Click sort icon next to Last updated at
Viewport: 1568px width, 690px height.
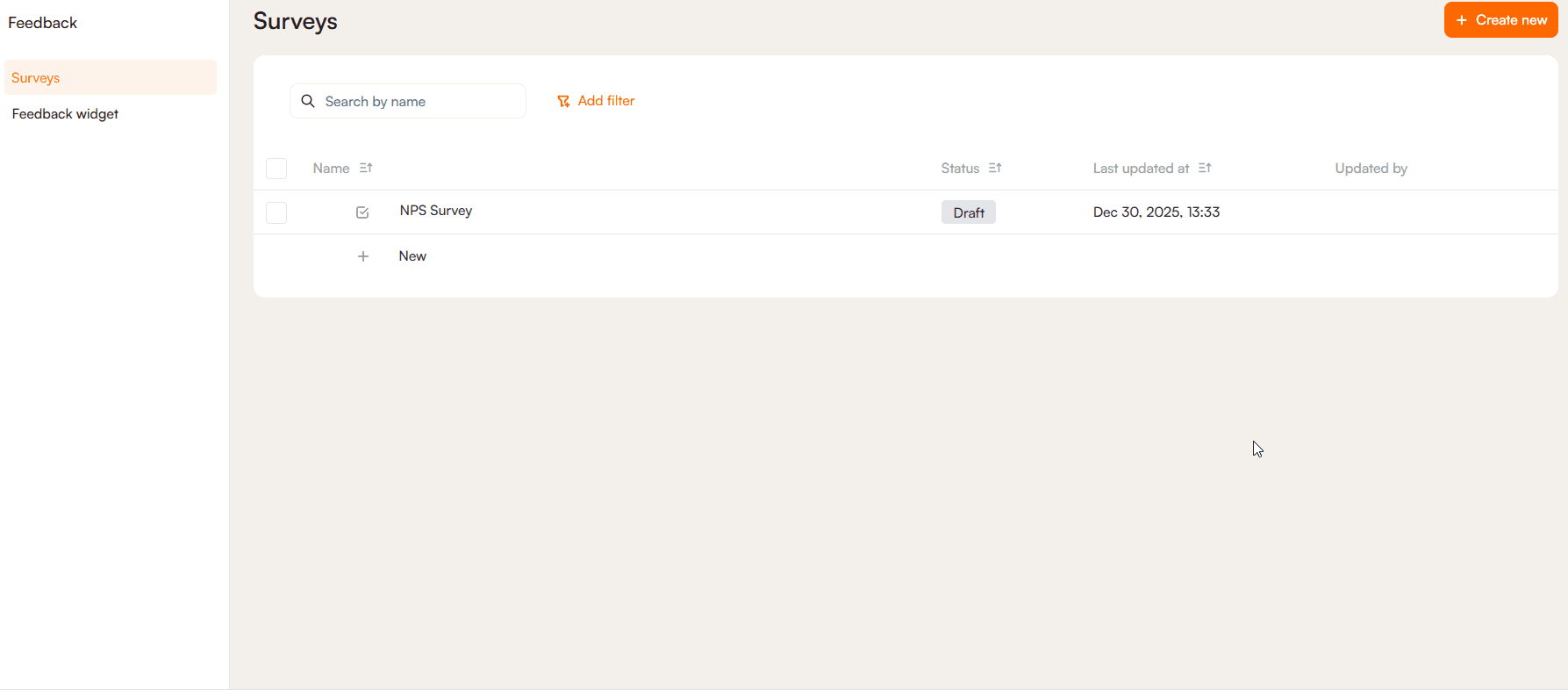pos(1205,168)
